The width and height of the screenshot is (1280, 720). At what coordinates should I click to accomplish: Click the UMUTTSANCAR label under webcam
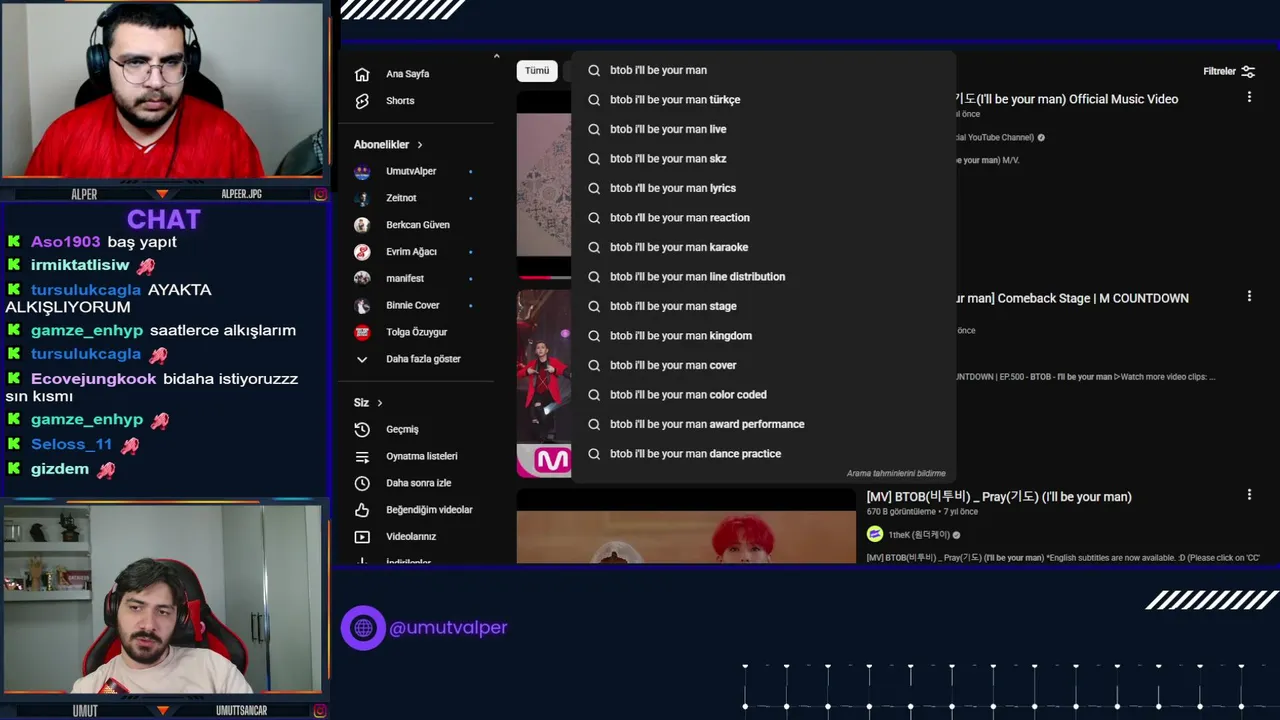click(x=241, y=711)
